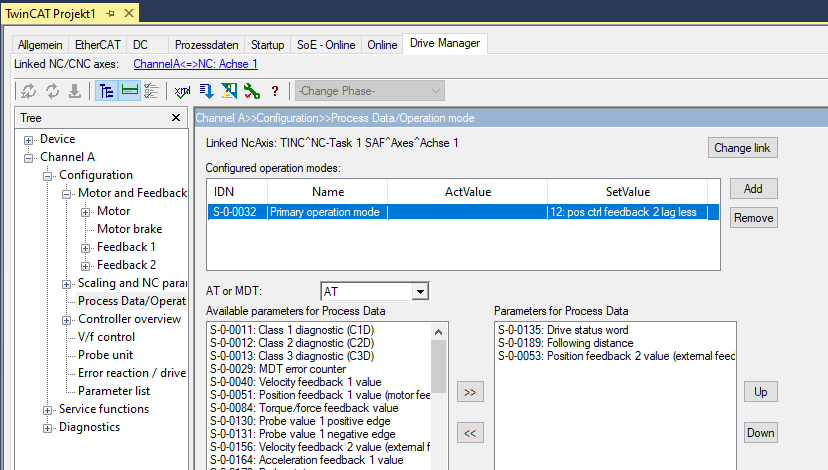Toggle the tree view toolbar icon
This screenshot has height=470, width=828.
(x=106, y=91)
